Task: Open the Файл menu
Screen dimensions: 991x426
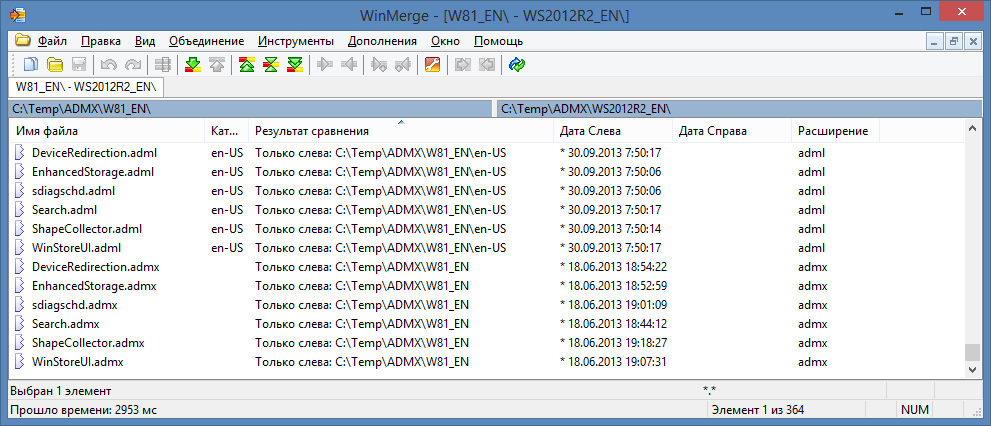Action: click(x=52, y=41)
